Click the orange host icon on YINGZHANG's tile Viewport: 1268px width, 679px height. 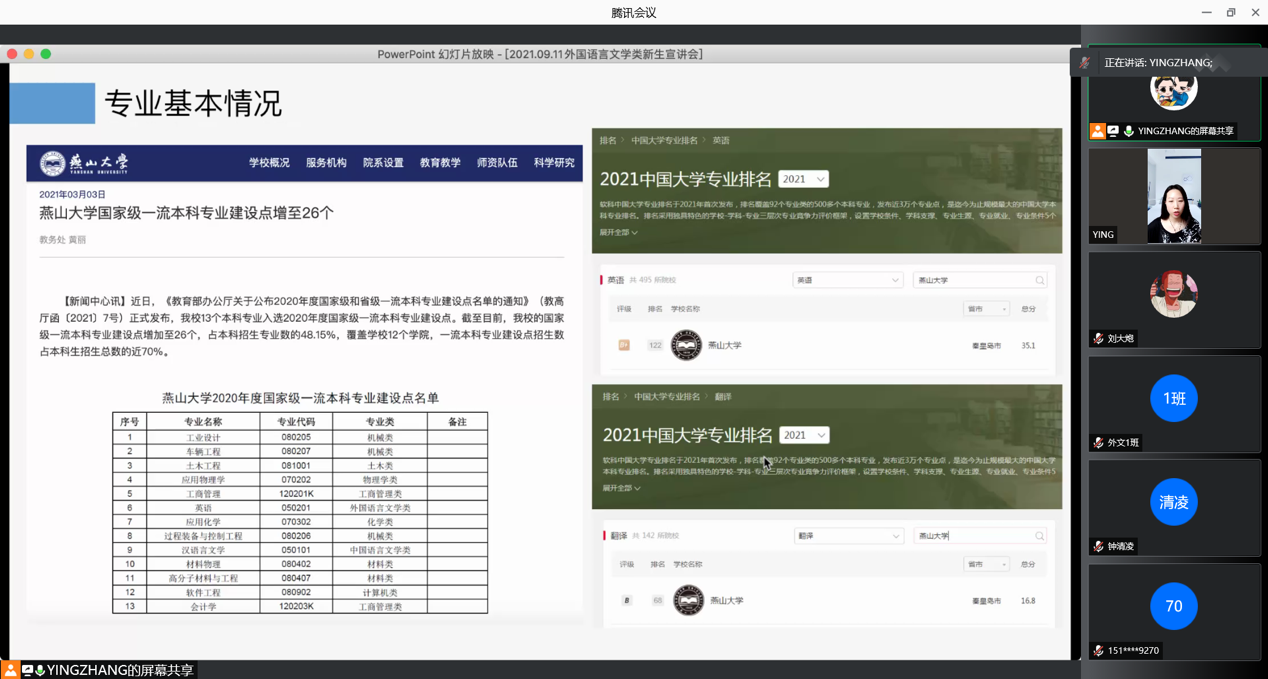[1097, 131]
